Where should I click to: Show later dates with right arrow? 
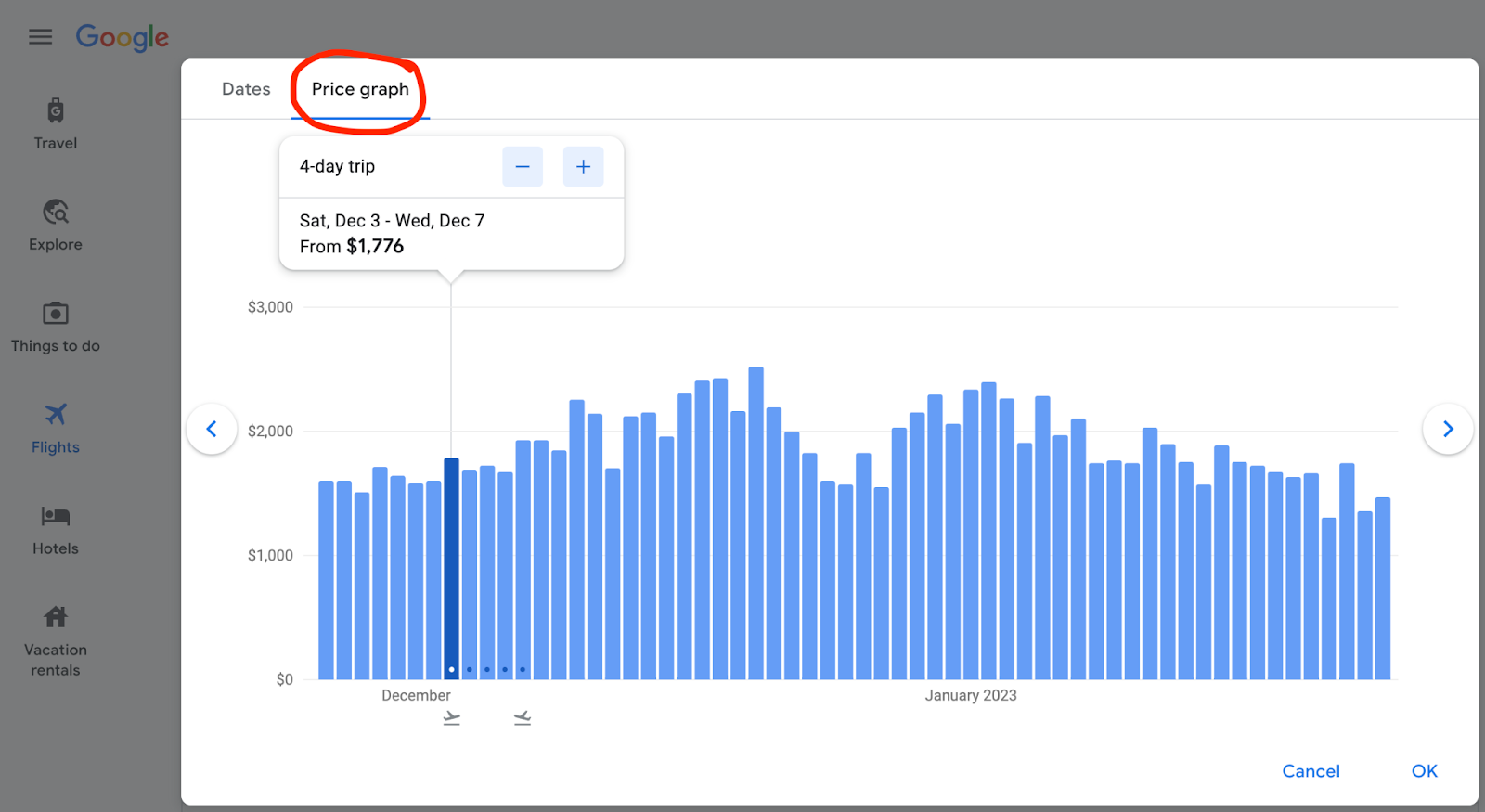(1448, 429)
